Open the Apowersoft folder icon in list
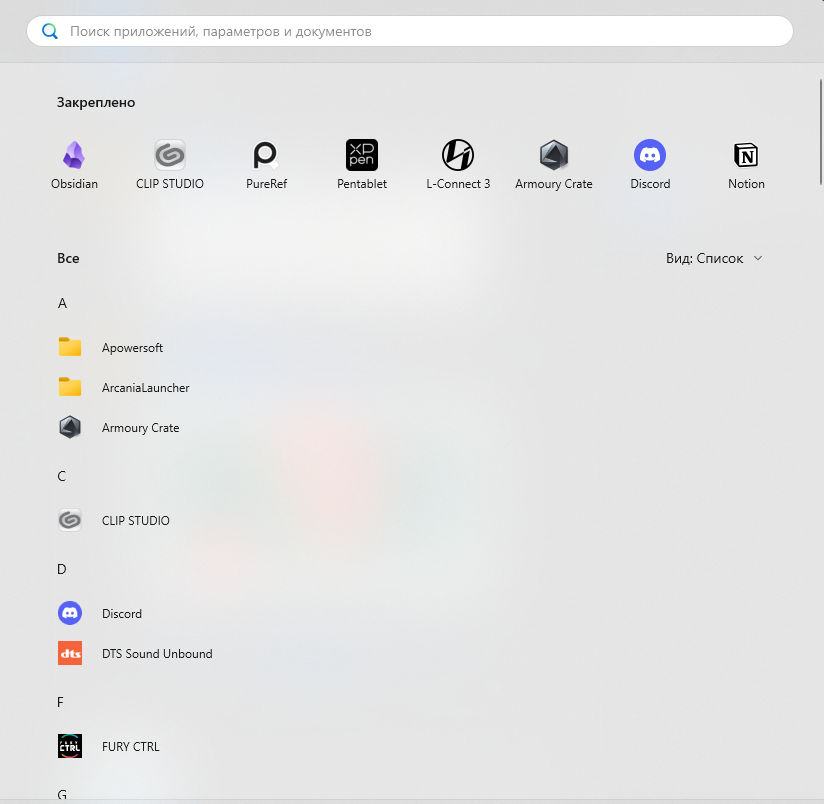Screen dimensions: 824x804 [x=70, y=347]
